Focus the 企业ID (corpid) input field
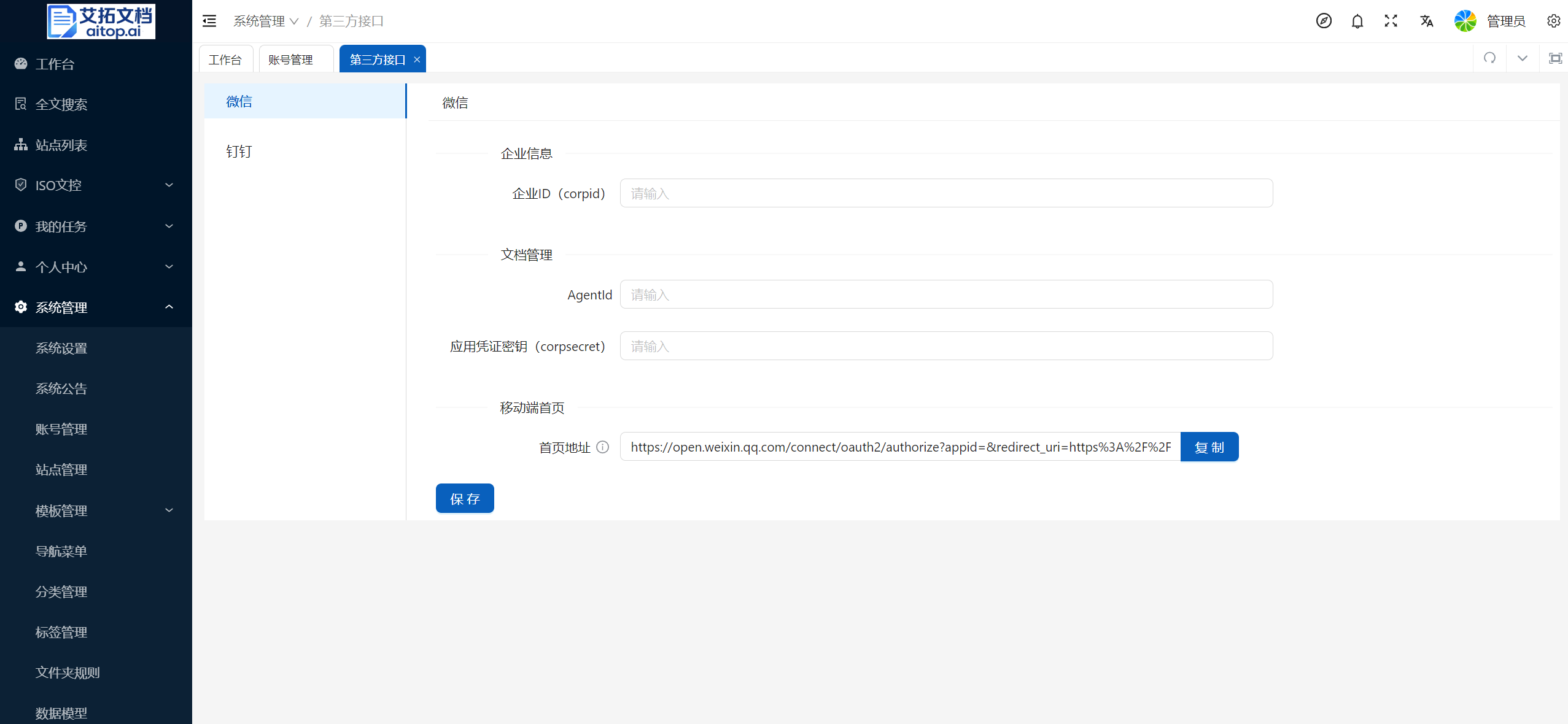The image size is (1568, 724). (x=945, y=194)
